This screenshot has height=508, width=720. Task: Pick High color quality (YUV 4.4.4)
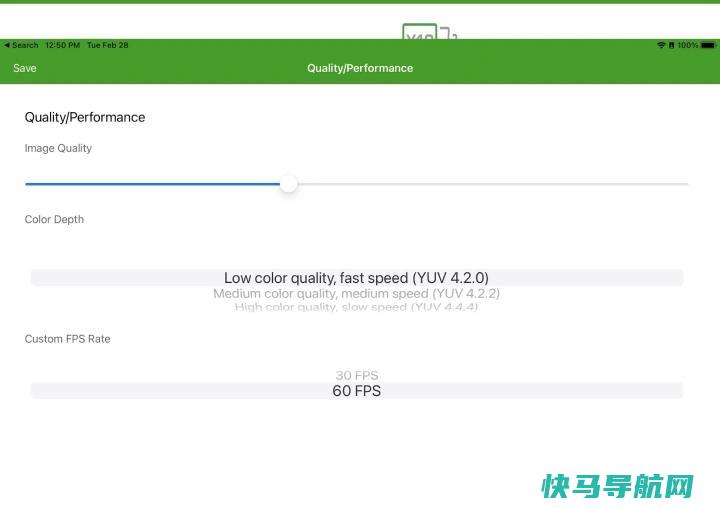[356, 307]
